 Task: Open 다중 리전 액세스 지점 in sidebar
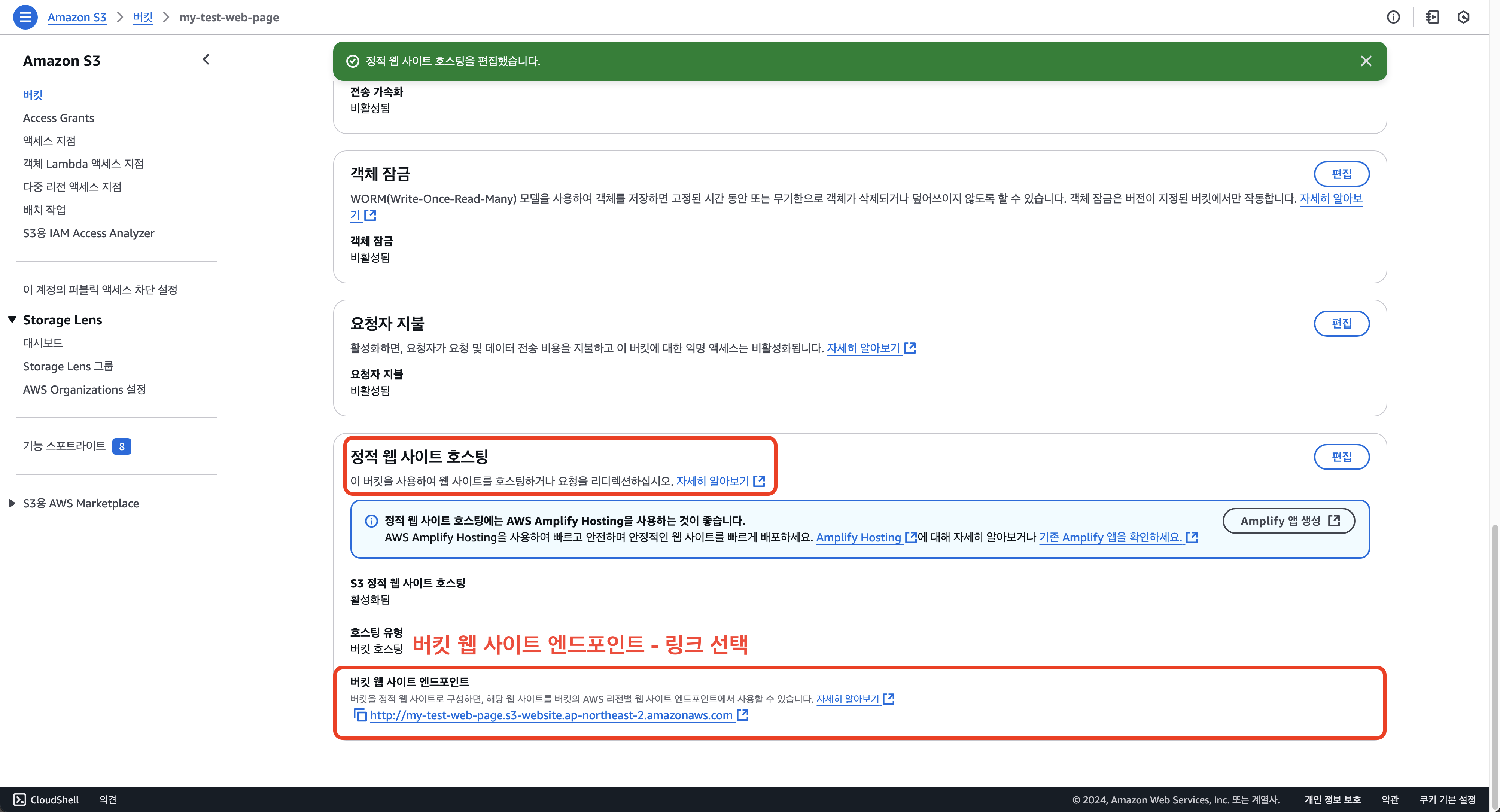point(72,186)
